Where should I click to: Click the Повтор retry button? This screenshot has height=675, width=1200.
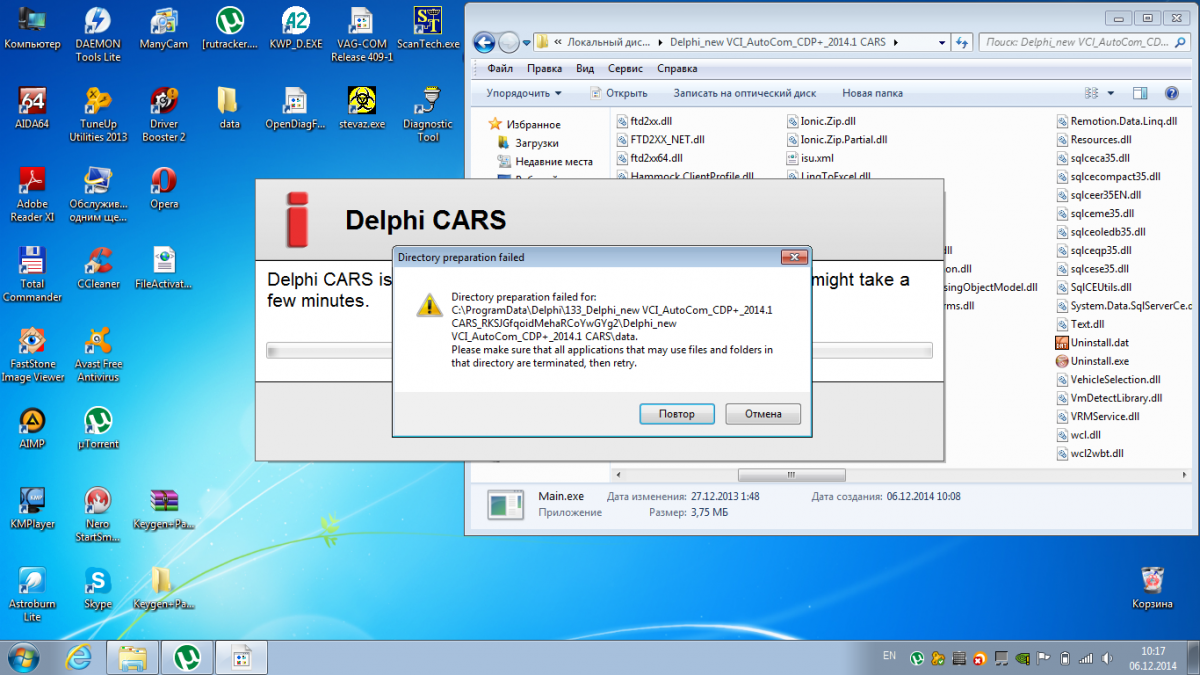676,414
